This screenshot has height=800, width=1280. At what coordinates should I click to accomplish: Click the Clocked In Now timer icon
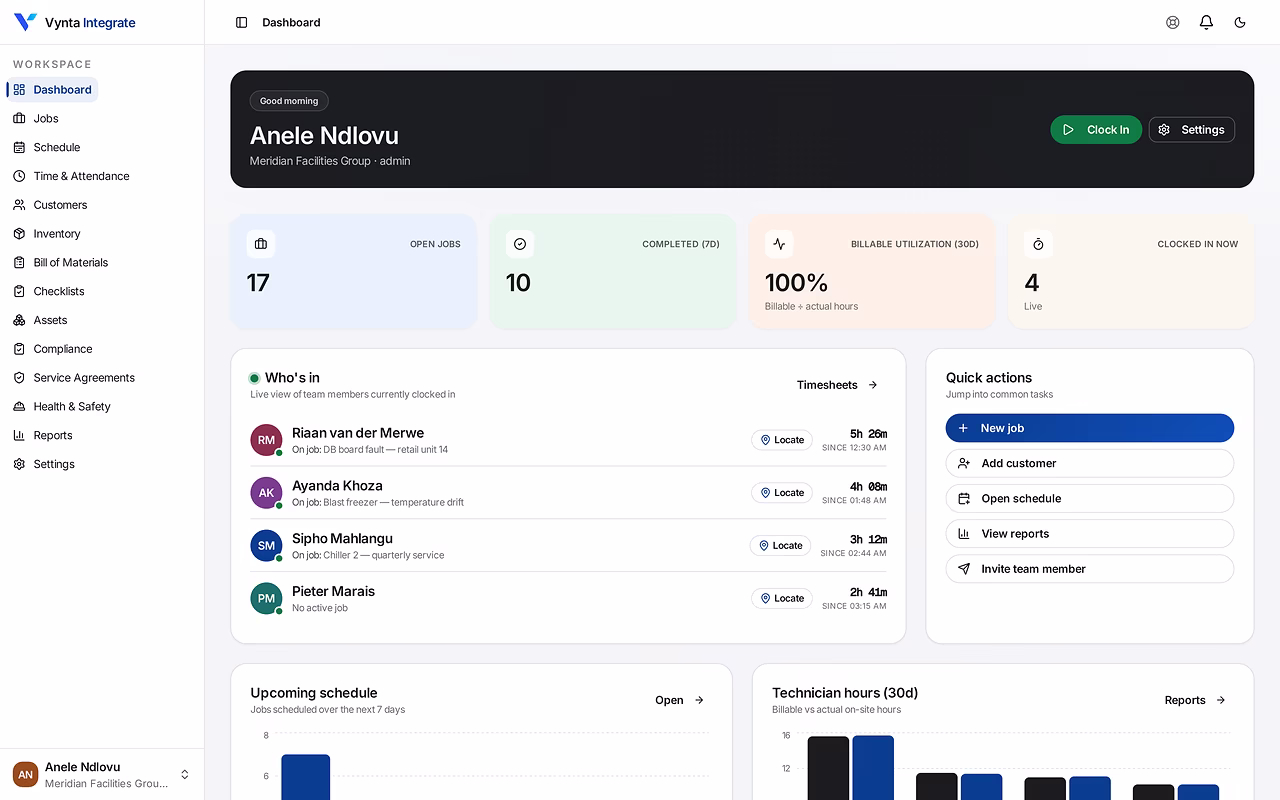point(1038,244)
